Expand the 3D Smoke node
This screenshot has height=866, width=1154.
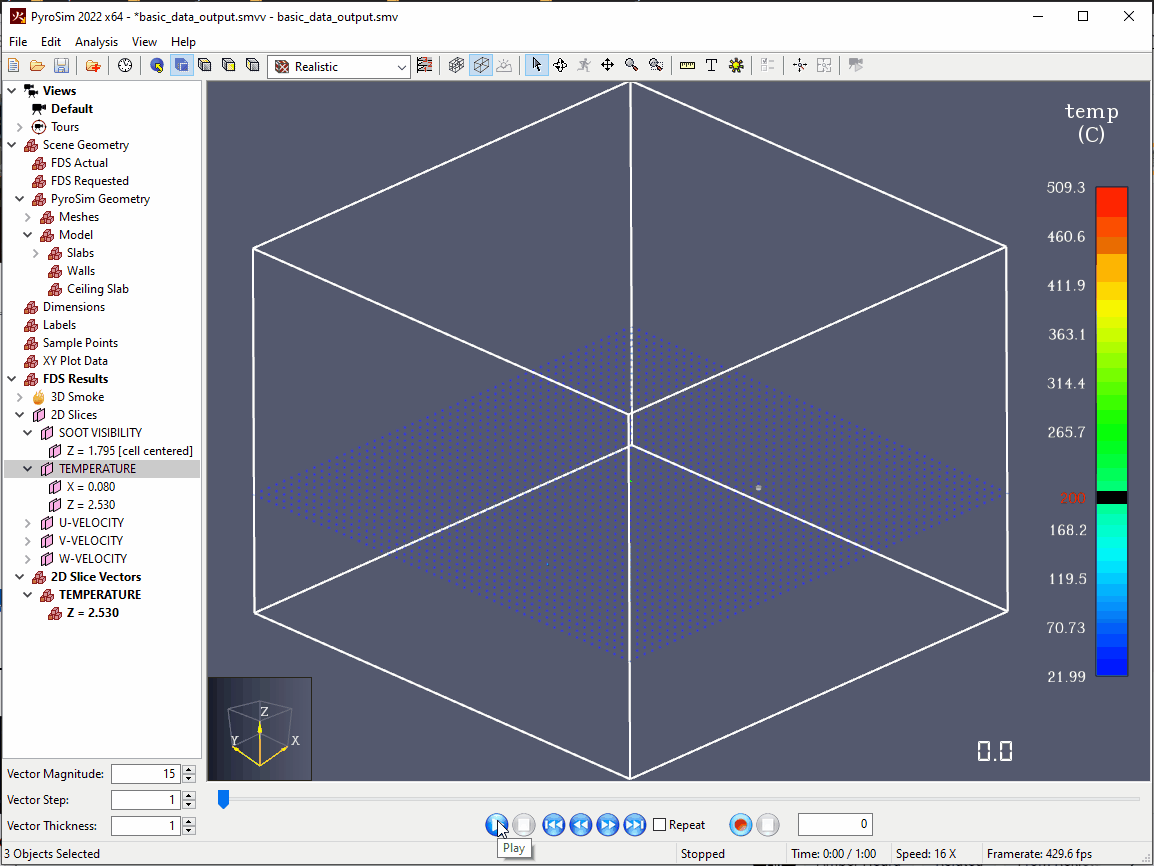[x=20, y=397]
